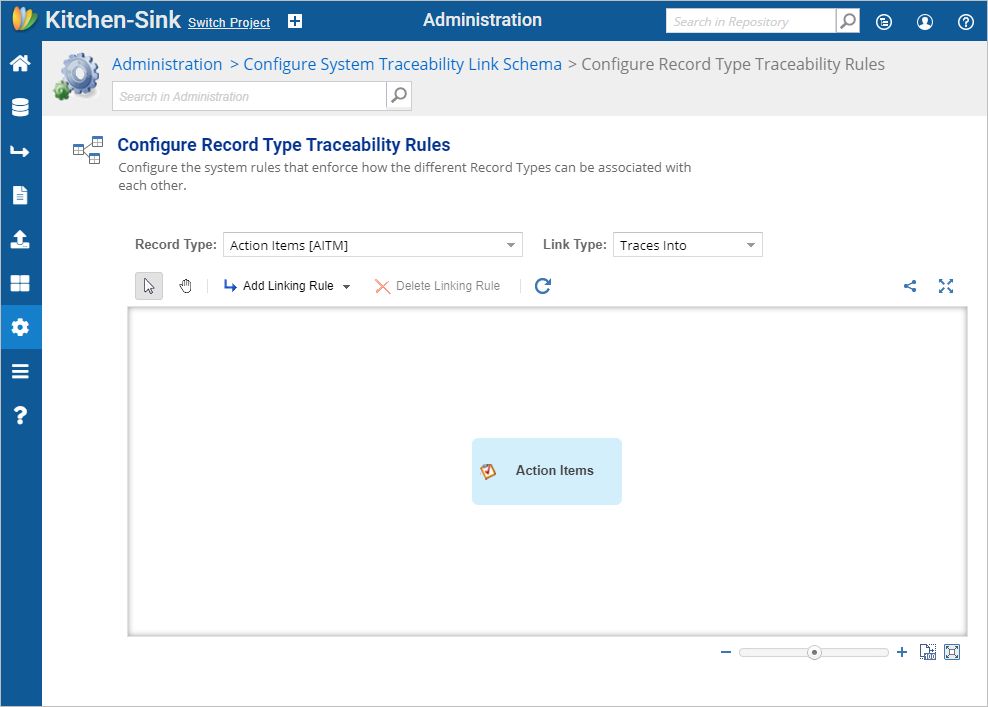Enable the pointer selection tool
The image size is (988, 707).
[x=149, y=286]
